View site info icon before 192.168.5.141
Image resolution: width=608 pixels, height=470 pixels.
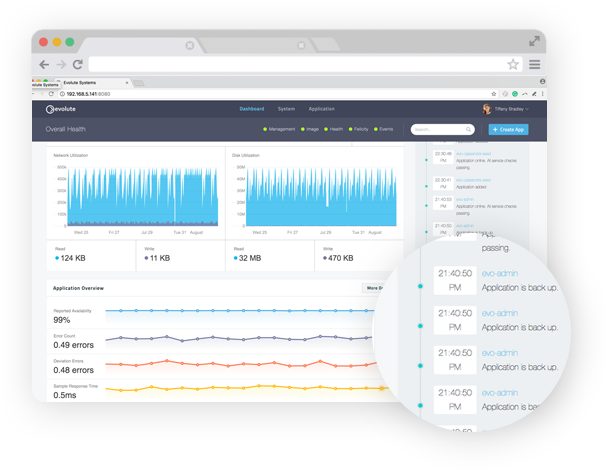coord(62,94)
